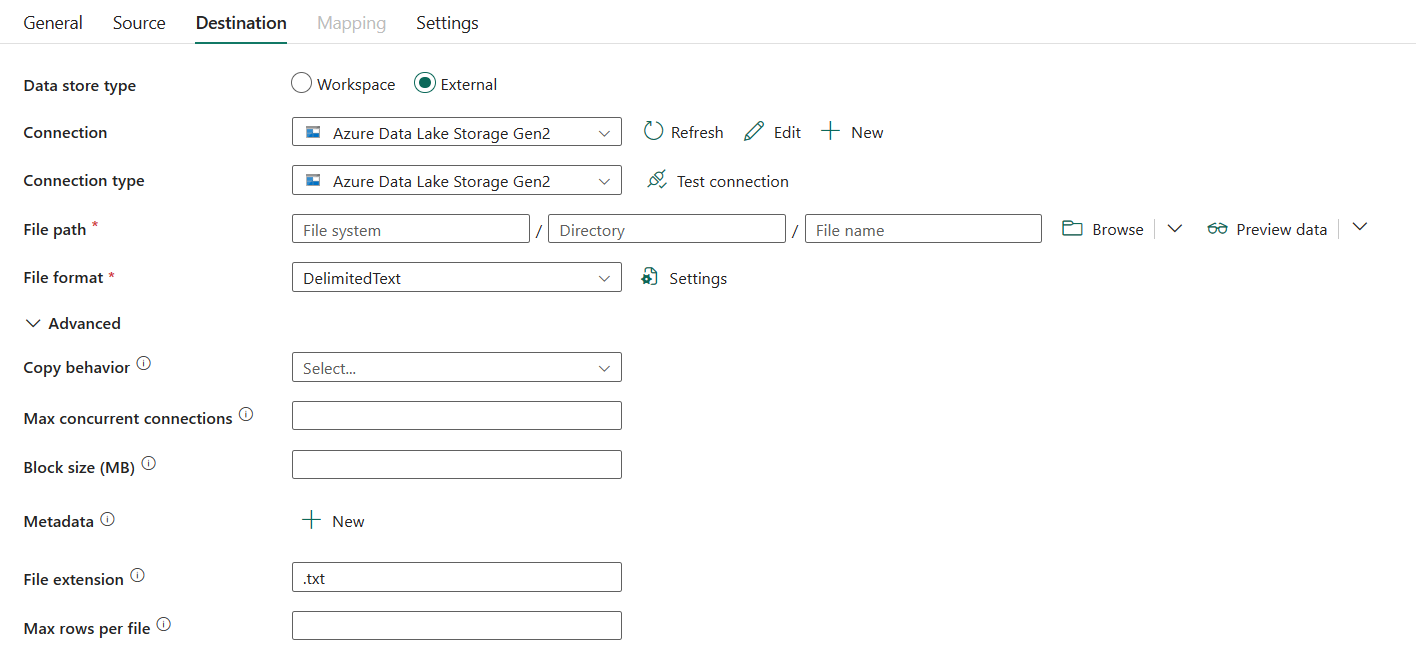
Task: Click the Edit connection button label
Action: tap(787, 132)
